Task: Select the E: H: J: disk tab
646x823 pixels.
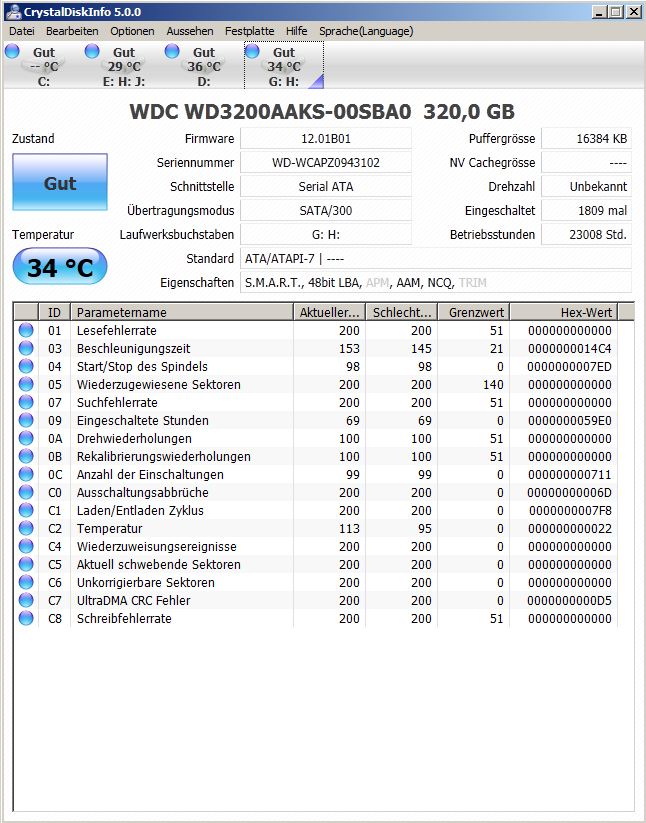Action: coord(124,66)
